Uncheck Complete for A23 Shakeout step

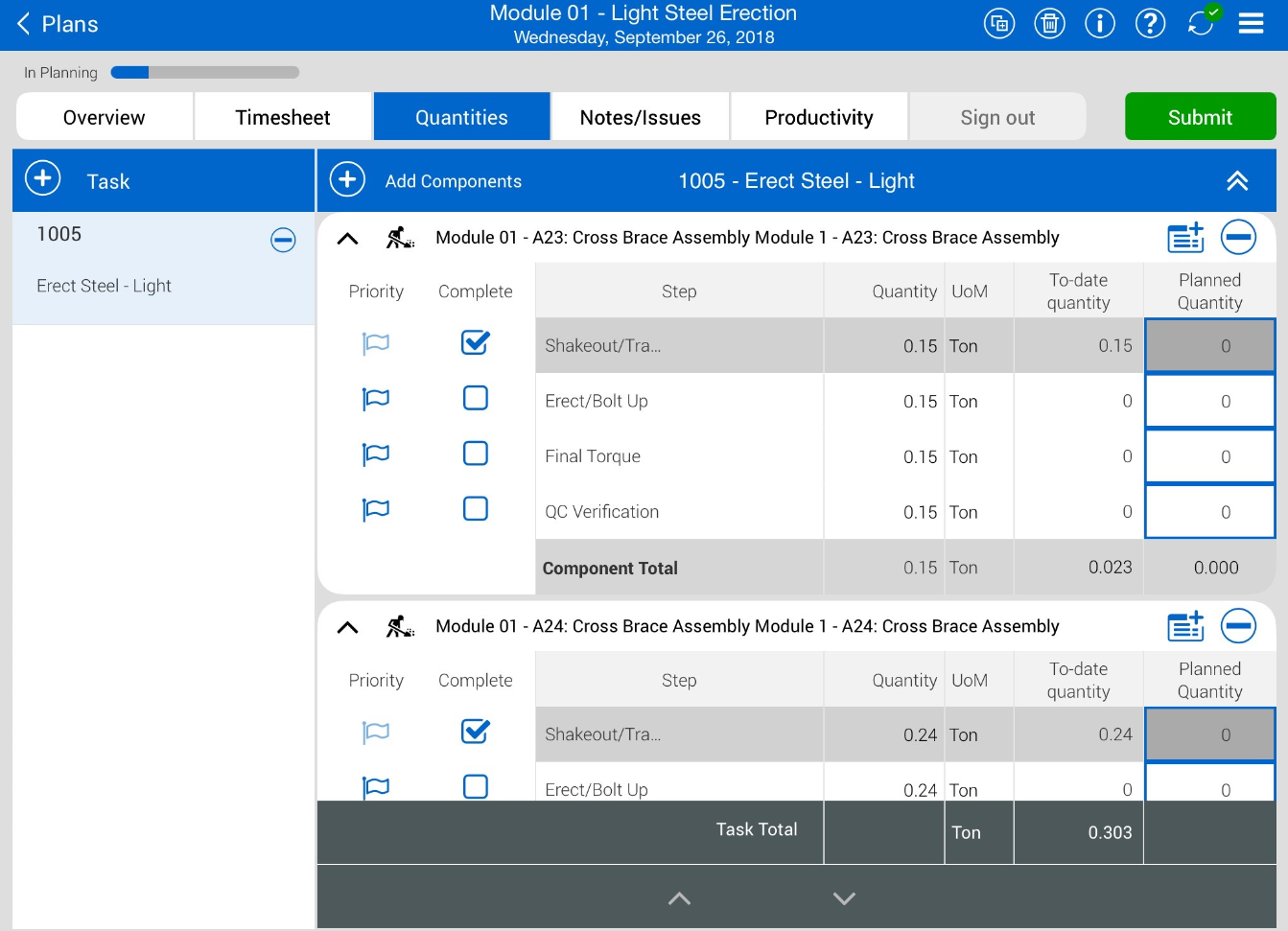(x=476, y=342)
